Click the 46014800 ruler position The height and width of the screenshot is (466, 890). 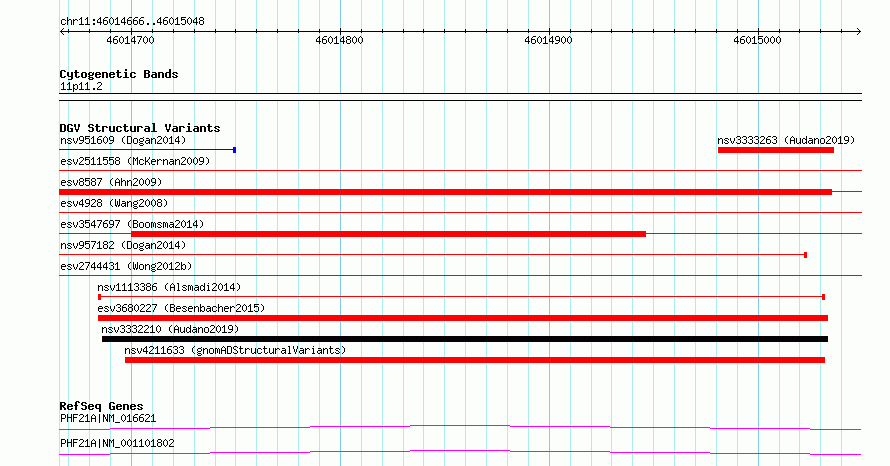click(339, 40)
